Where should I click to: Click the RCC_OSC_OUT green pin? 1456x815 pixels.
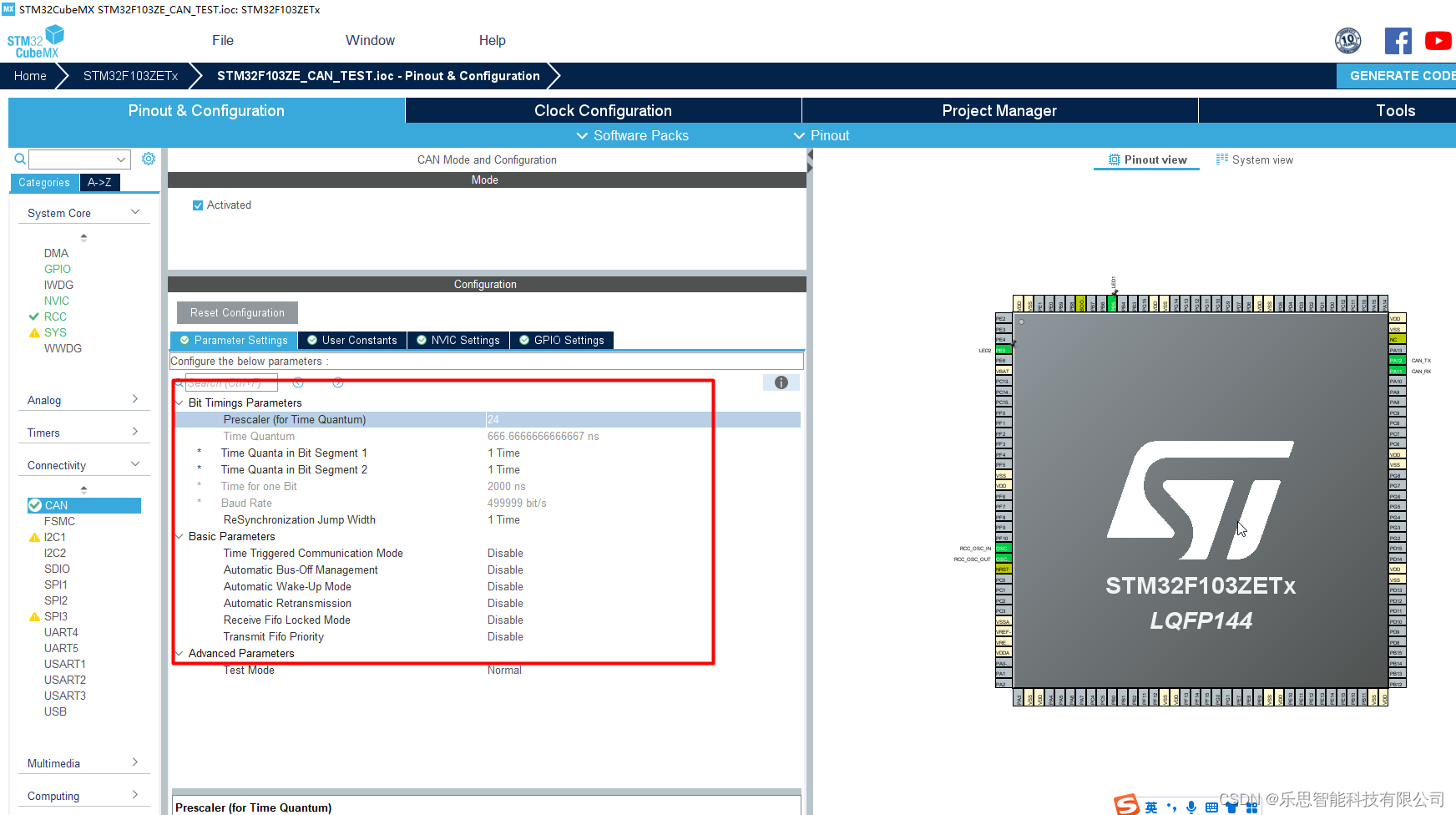(x=1004, y=559)
